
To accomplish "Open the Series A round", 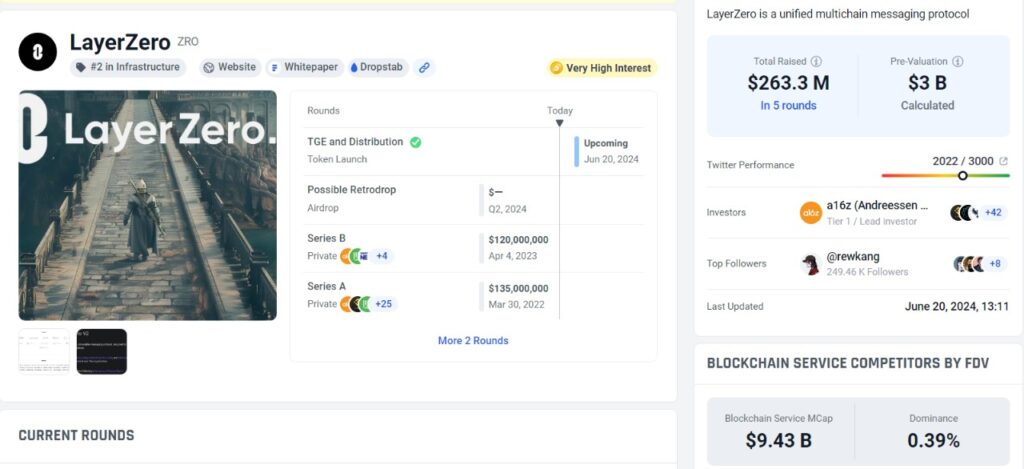I will click(x=327, y=286).
